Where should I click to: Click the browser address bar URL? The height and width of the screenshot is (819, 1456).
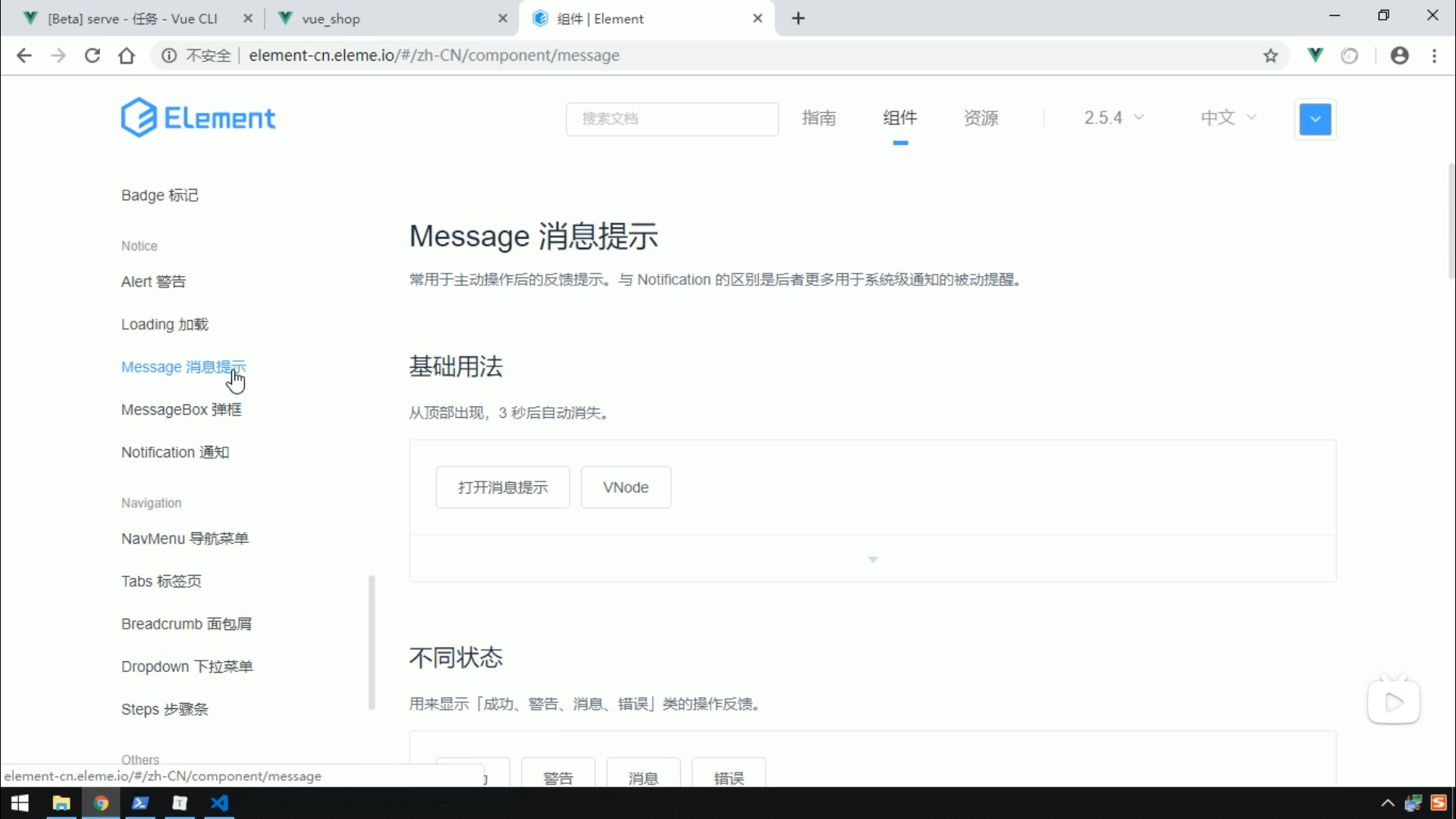[x=434, y=55]
